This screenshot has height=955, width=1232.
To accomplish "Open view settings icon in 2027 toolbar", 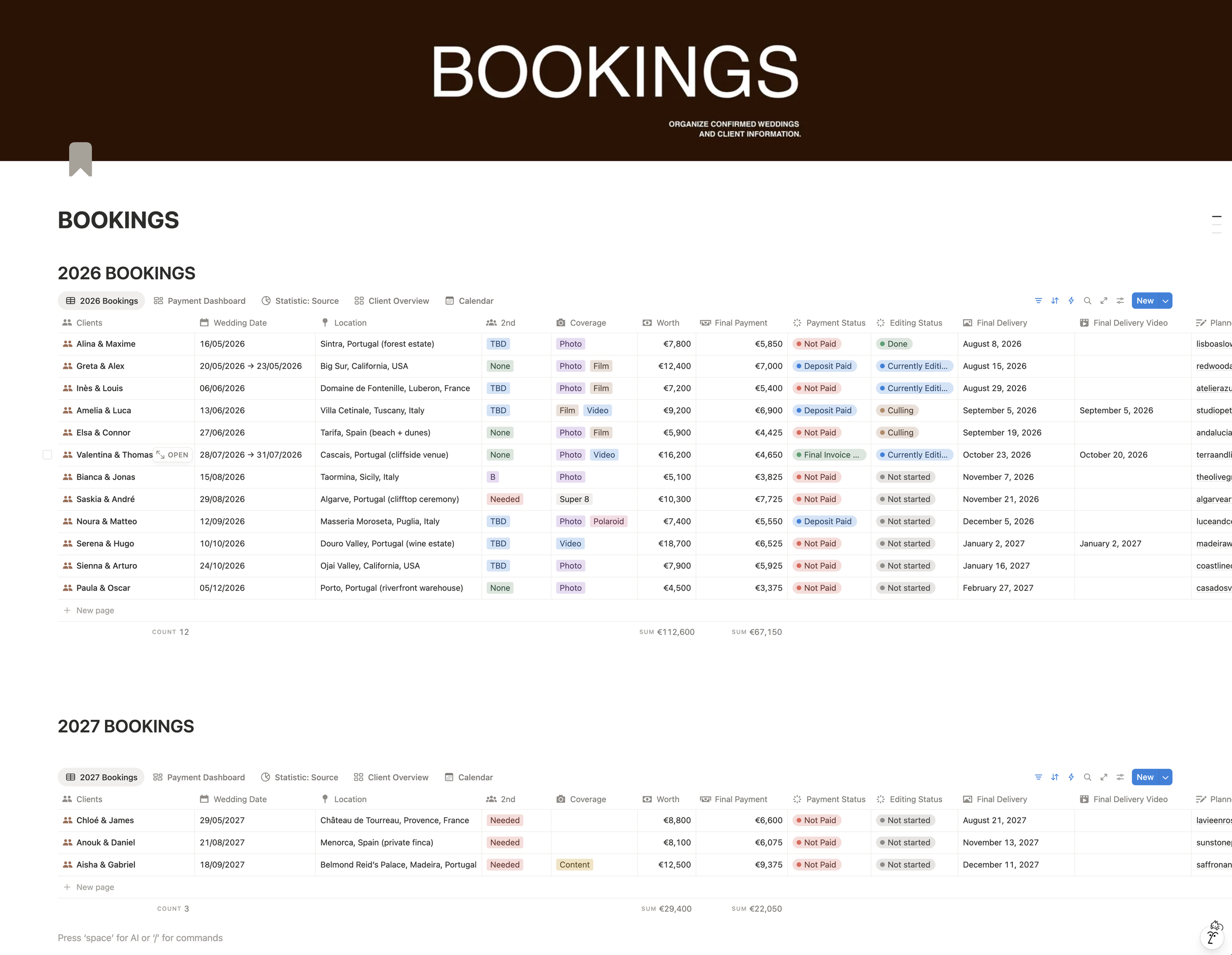I will tap(1120, 777).
